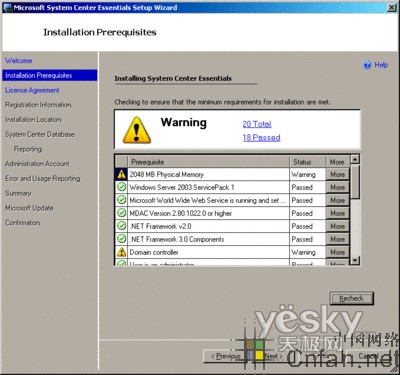The image size is (400, 375).
Task: Click passed checkmark beside .NET Framework v2.0
Action: coord(121,226)
